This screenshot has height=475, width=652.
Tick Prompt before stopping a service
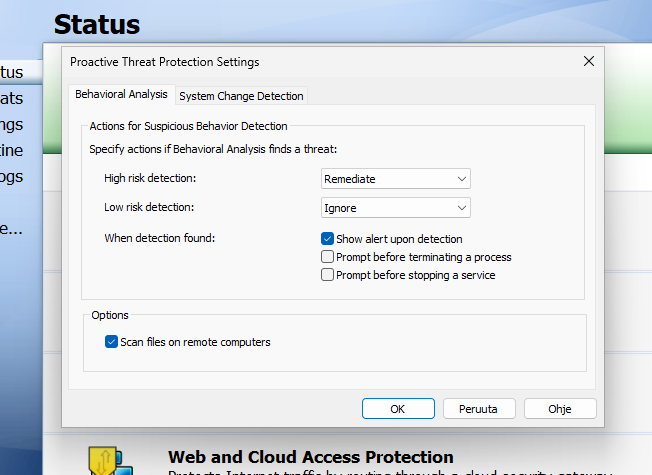327,275
